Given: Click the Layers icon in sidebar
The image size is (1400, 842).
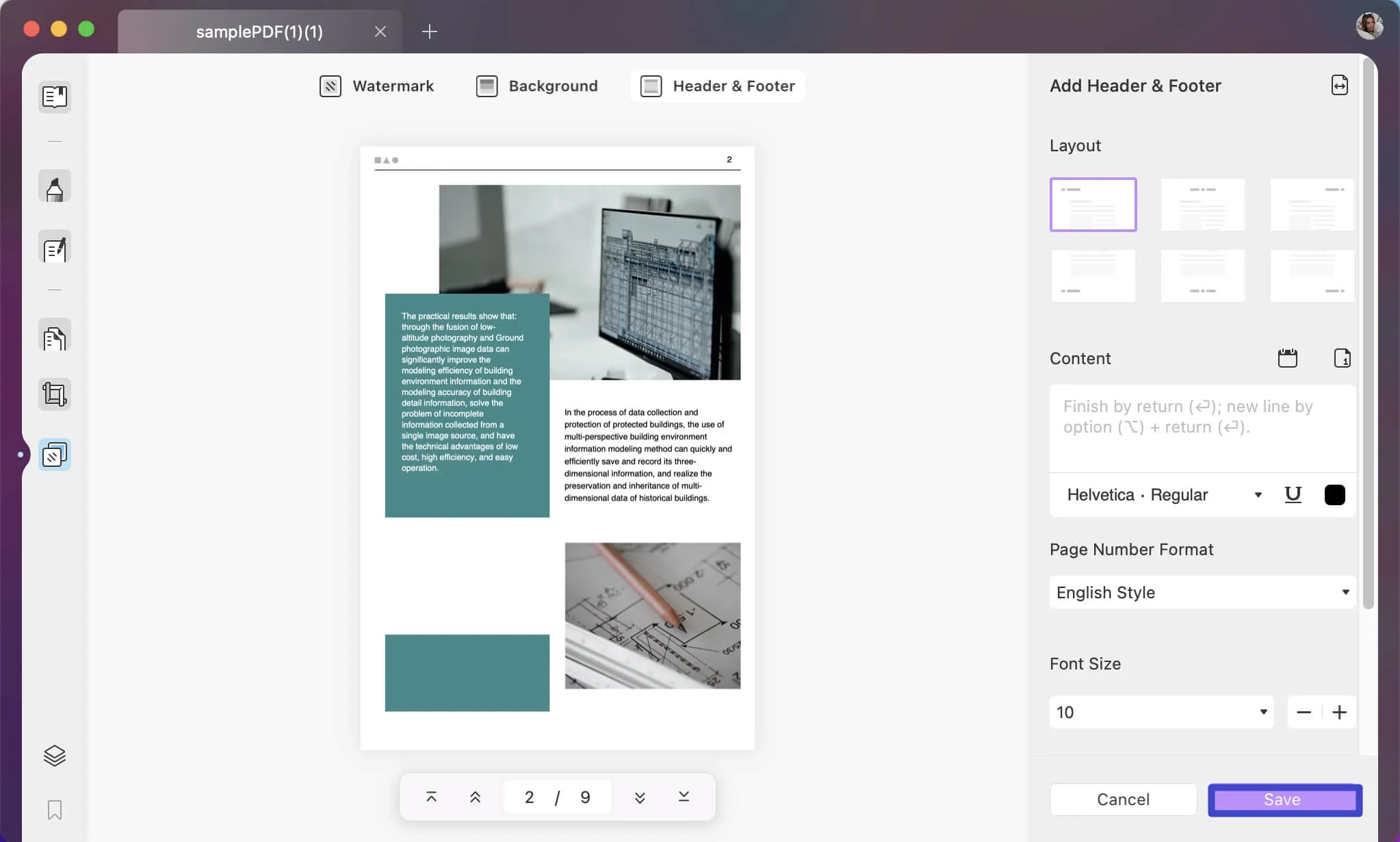Looking at the screenshot, I should pos(55,756).
